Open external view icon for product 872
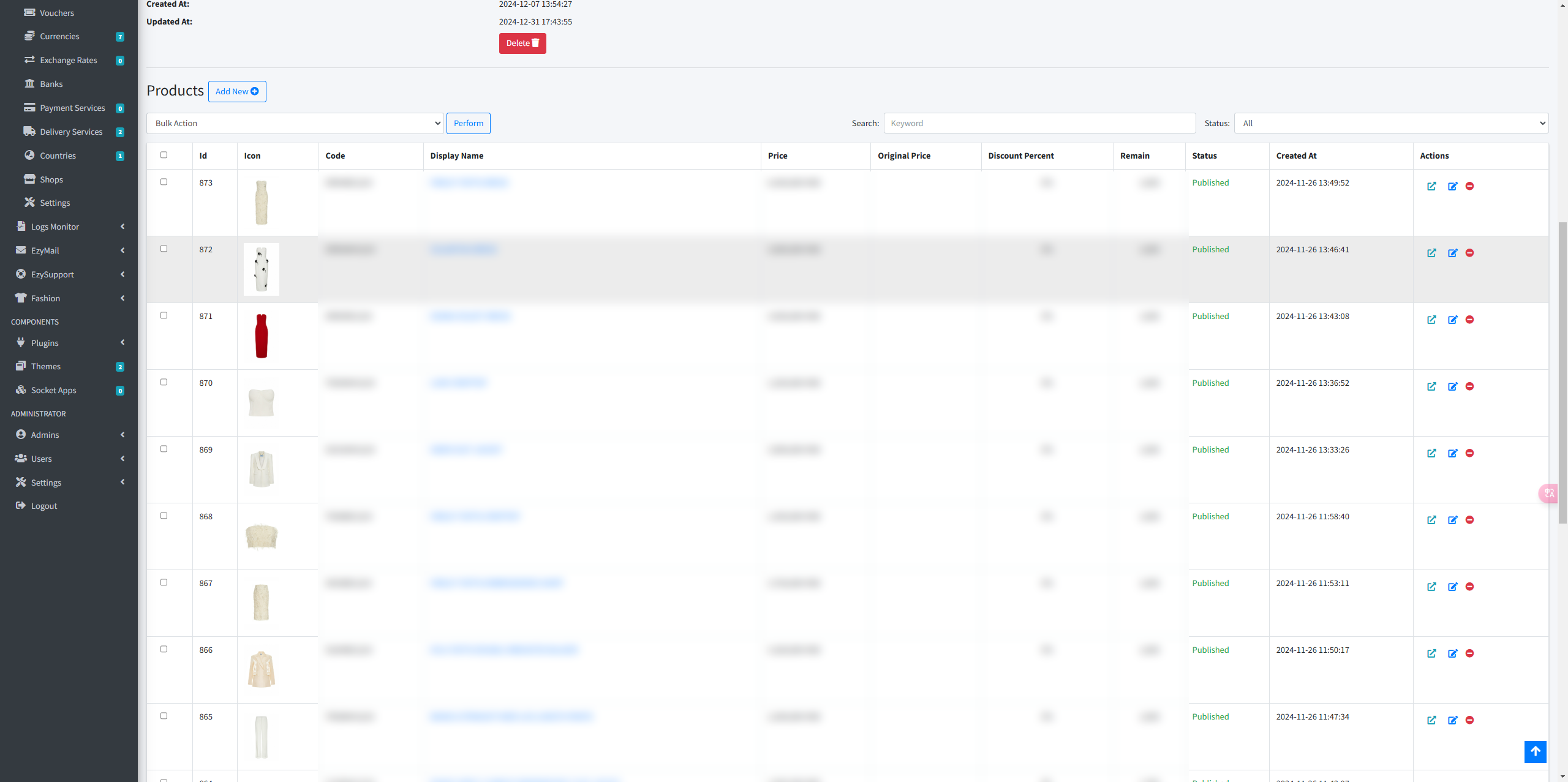 pos(1431,253)
